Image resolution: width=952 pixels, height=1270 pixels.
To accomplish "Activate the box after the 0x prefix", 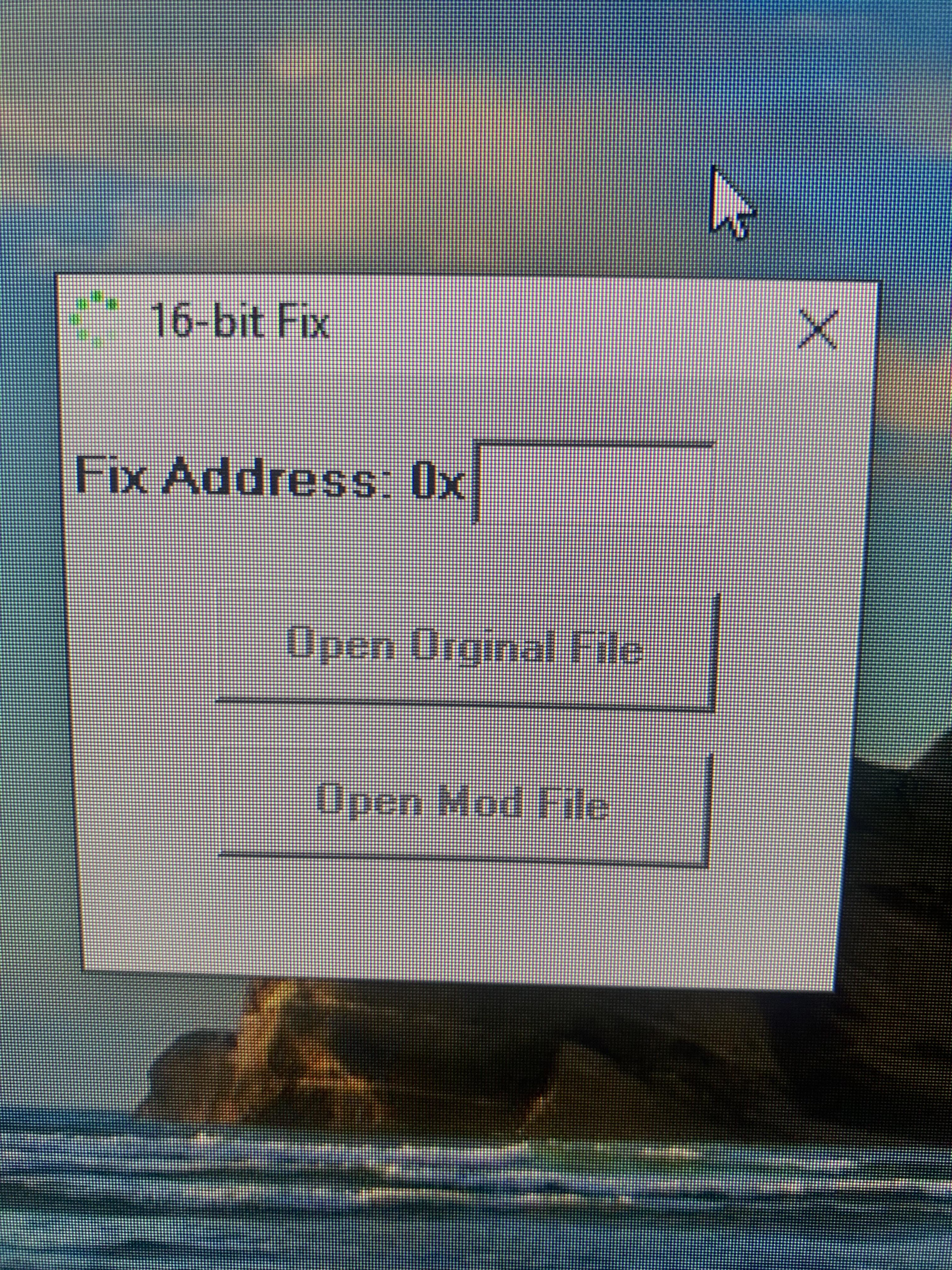I will tap(594, 483).
